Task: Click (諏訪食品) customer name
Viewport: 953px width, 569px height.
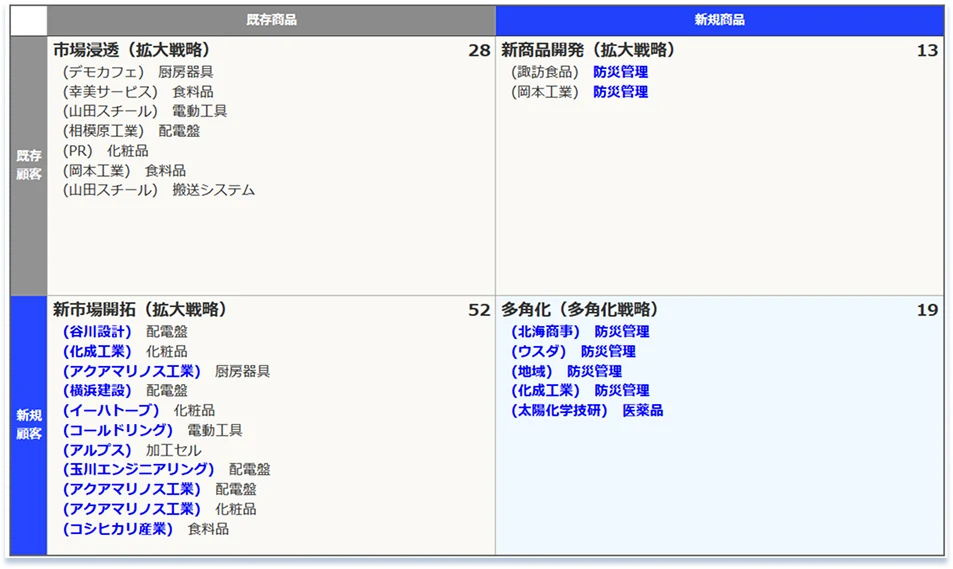Action: 545,72
